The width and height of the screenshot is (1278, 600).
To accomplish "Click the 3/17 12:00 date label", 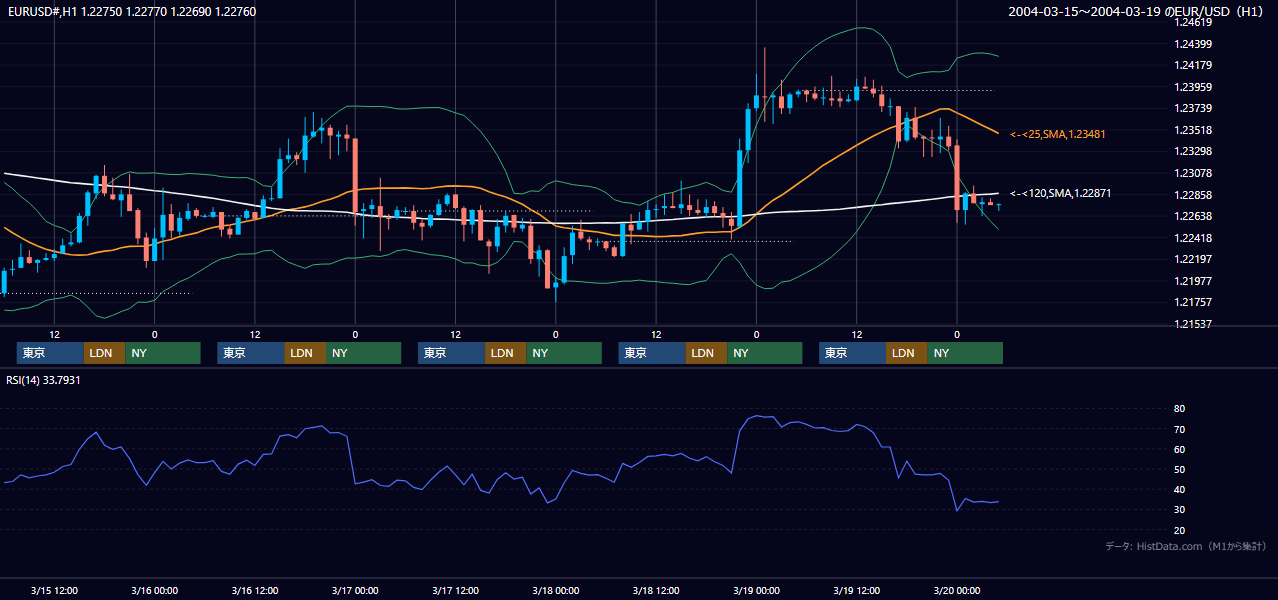I will coord(455,590).
